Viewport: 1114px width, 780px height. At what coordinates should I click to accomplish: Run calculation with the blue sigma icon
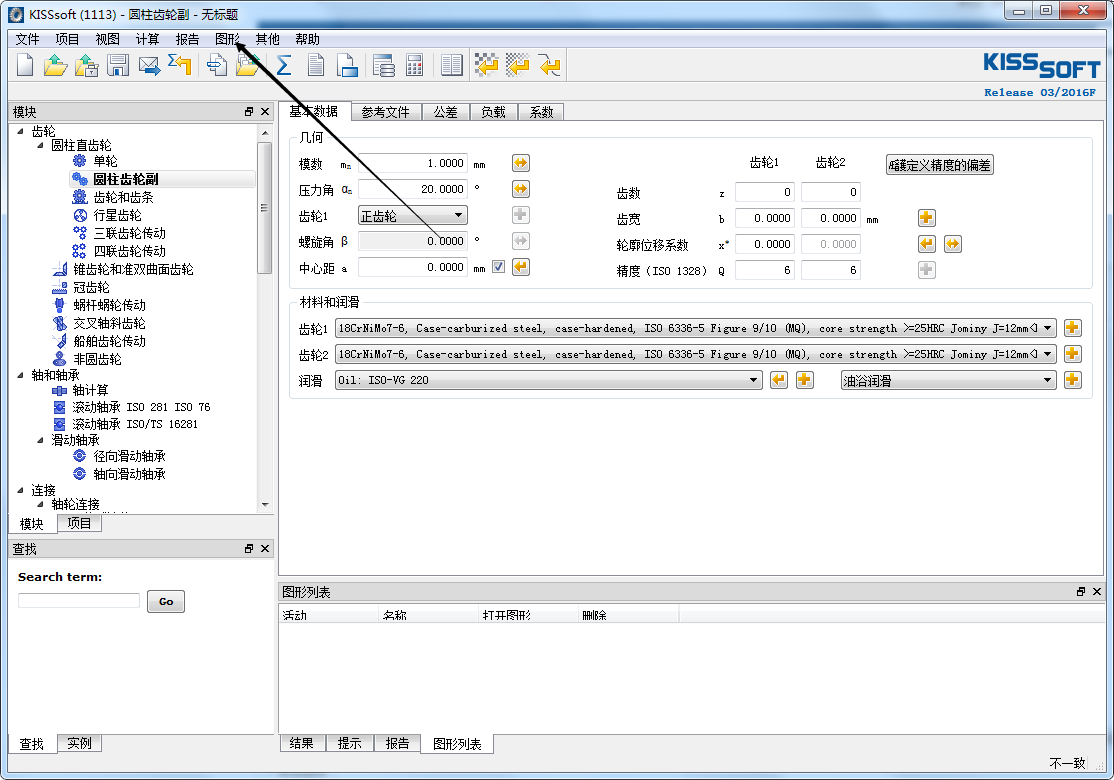(283, 65)
